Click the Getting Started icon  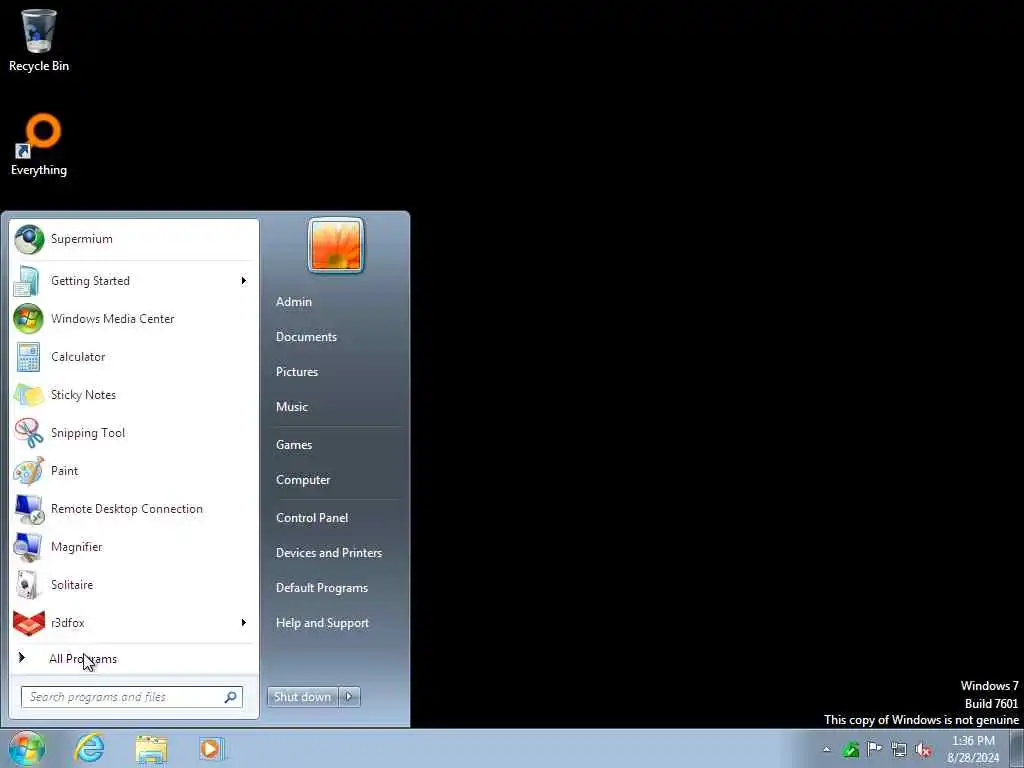click(x=28, y=281)
